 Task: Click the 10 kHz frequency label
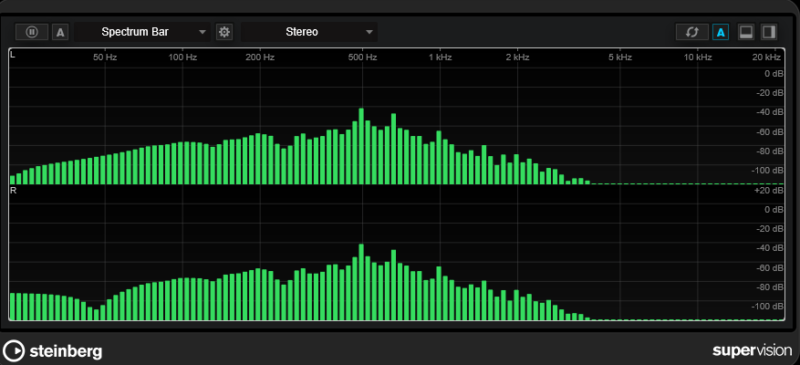tap(697, 57)
